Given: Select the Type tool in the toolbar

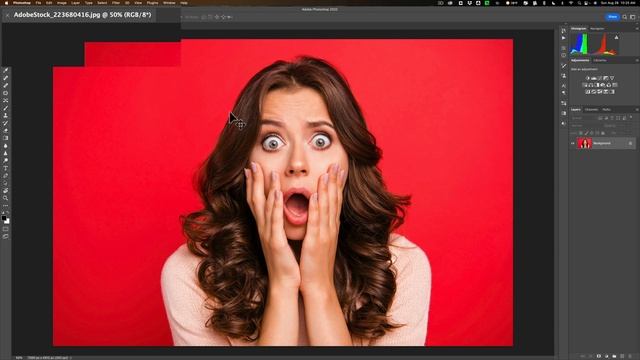Looking at the screenshot, I should (5, 168).
